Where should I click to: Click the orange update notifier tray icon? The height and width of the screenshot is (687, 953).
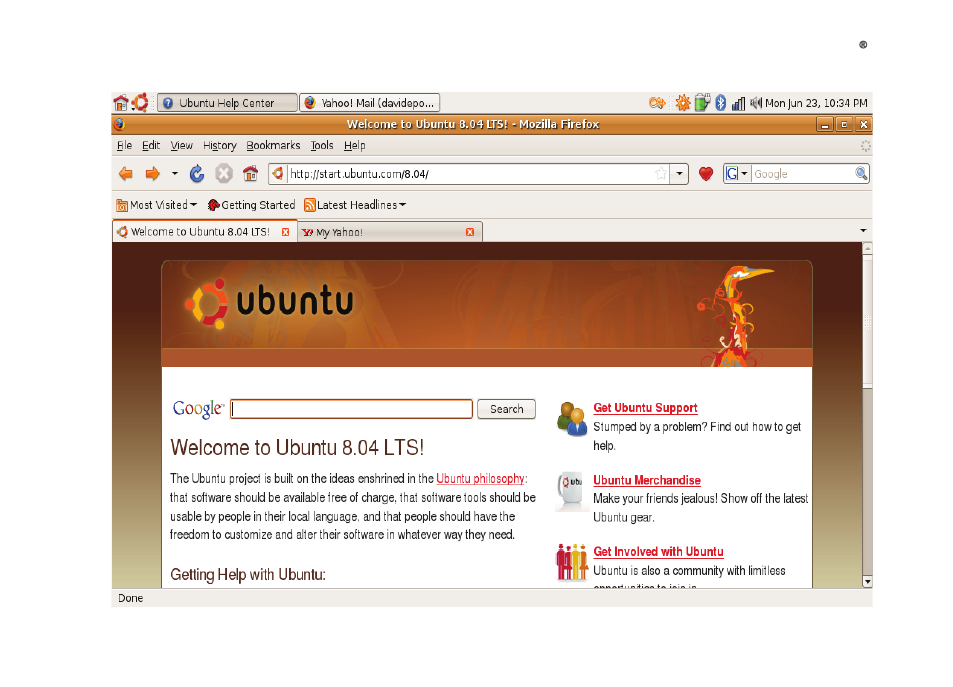(683, 103)
